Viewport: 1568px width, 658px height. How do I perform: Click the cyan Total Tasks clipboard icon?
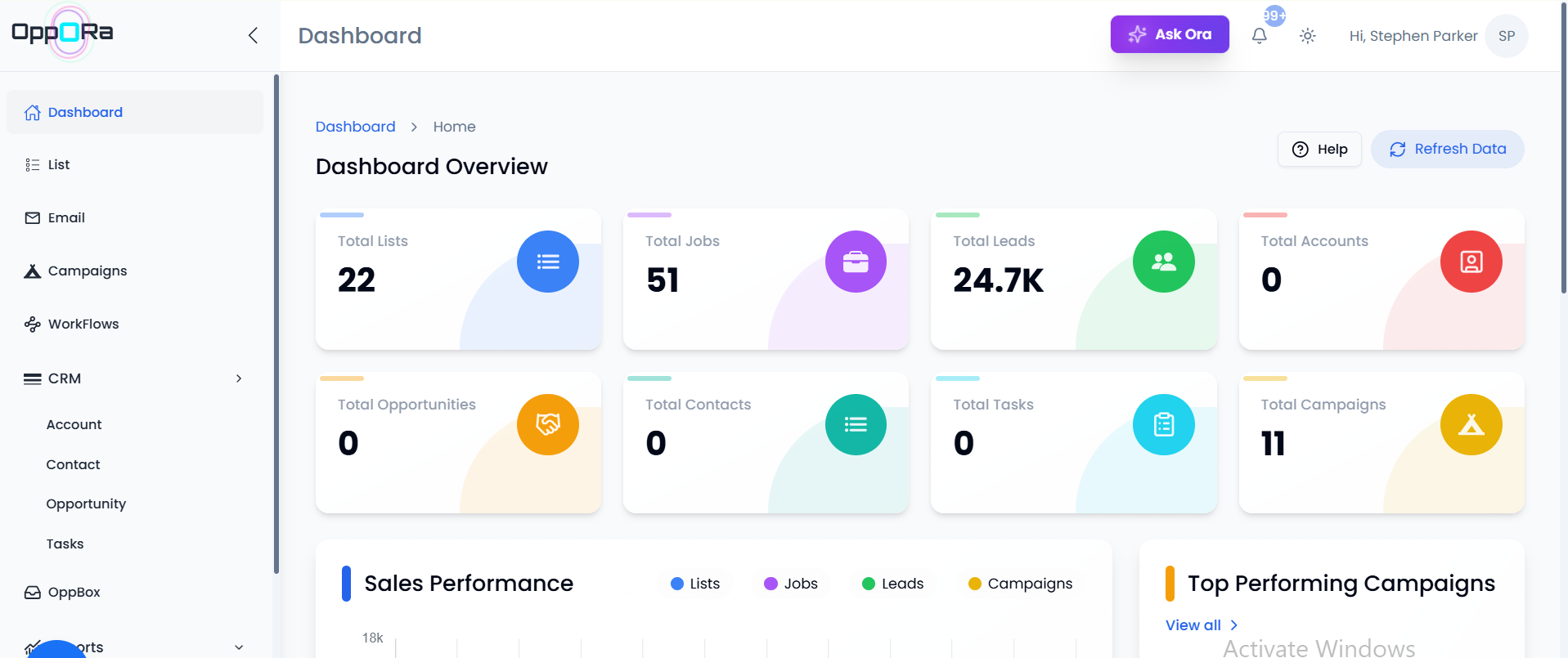pos(1163,424)
